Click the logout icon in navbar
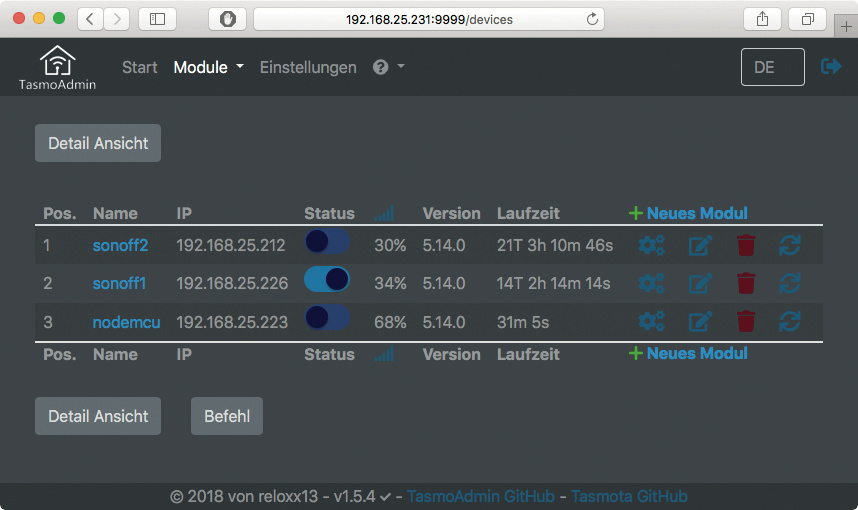Viewport: 858px width, 510px height. tap(831, 66)
